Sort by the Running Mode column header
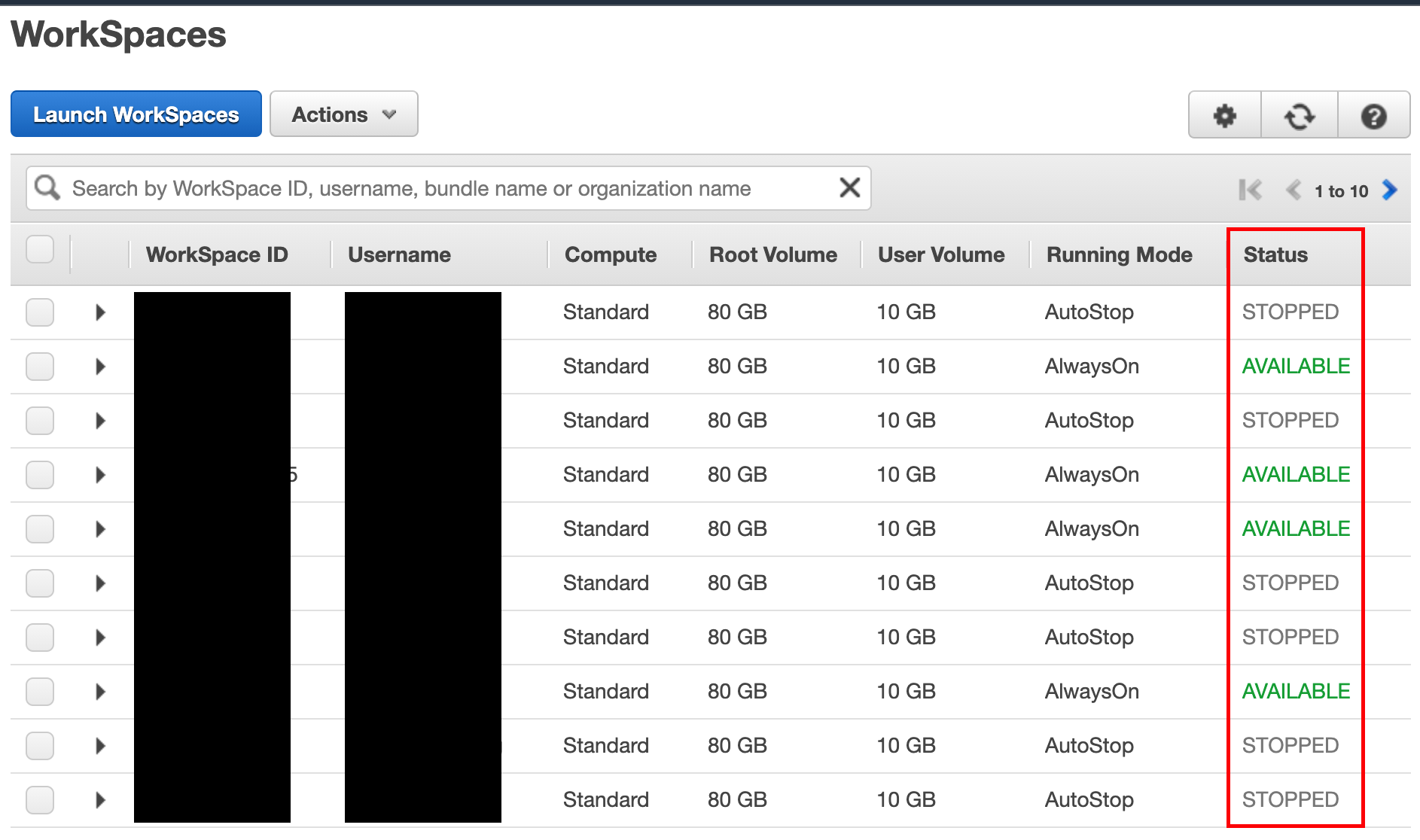Screen dimensions: 1420x840 coord(1119,255)
